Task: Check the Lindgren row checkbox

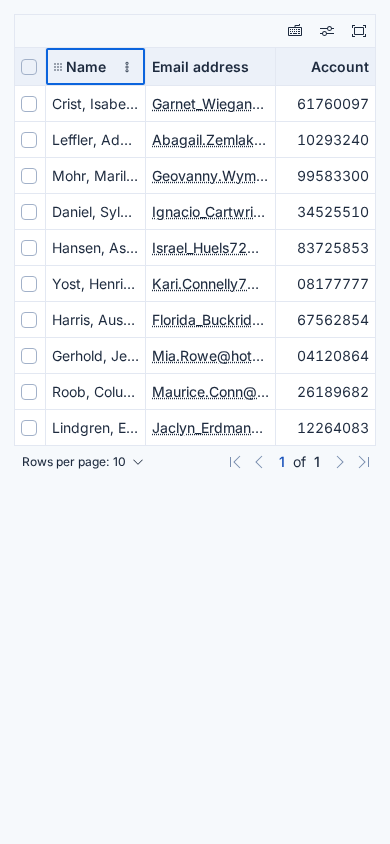Action: [29, 428]
